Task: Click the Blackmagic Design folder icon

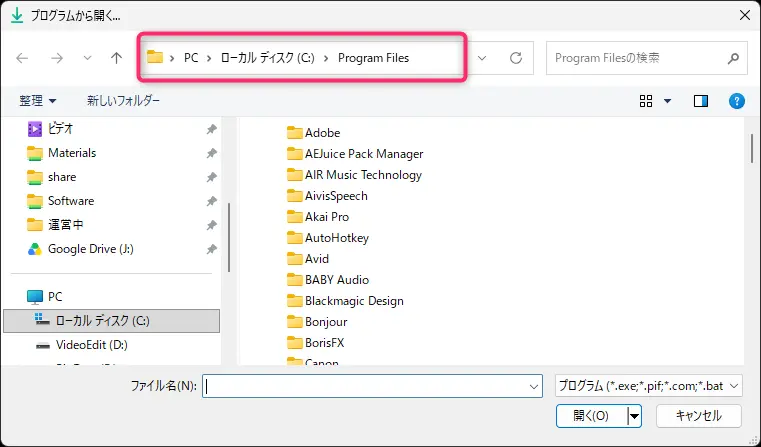Action: click(x=295, y=301)
